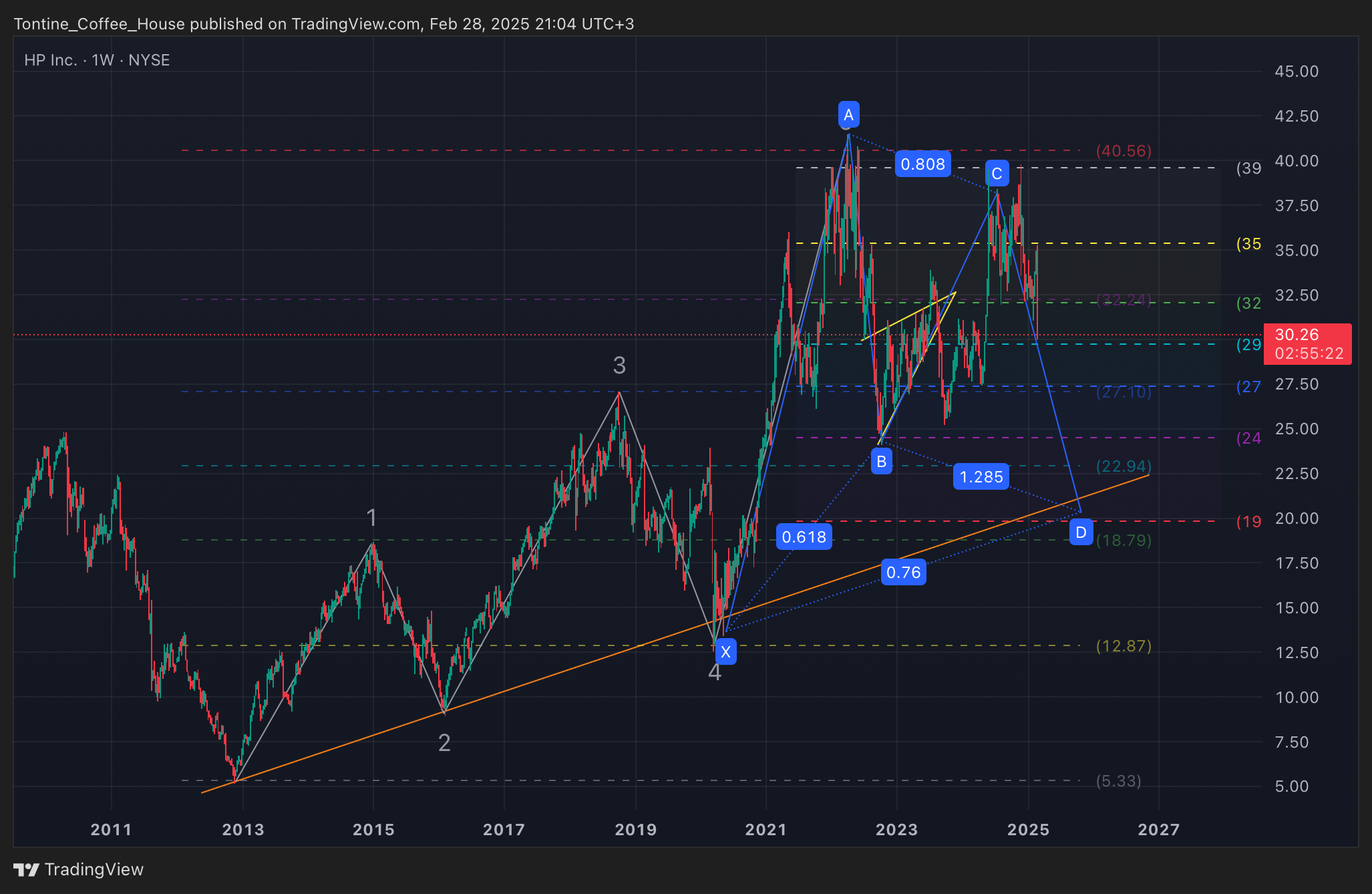Click the red 30.26 current price tag

(x=1307, y=344)
